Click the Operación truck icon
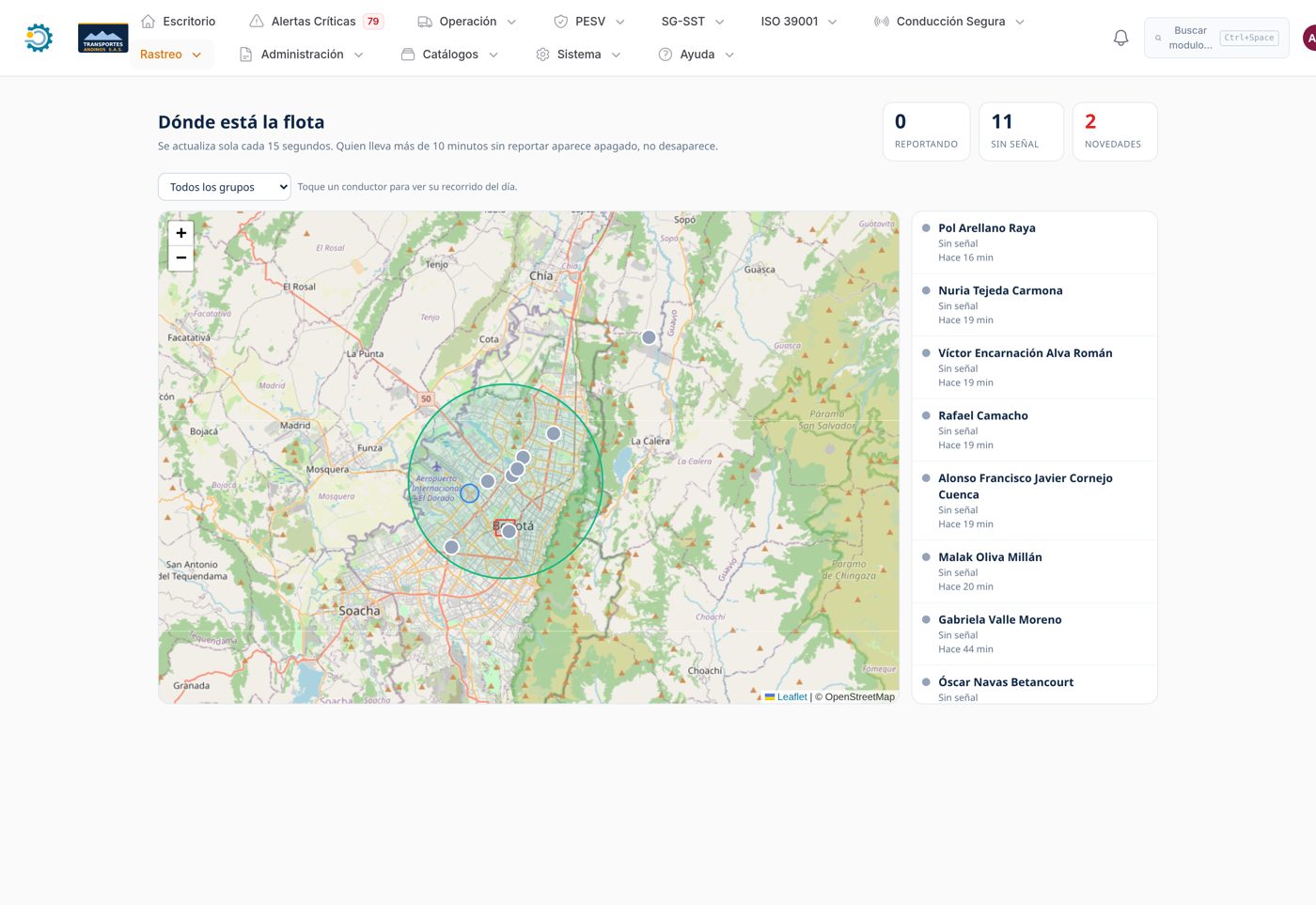 (x=425, y=21)
